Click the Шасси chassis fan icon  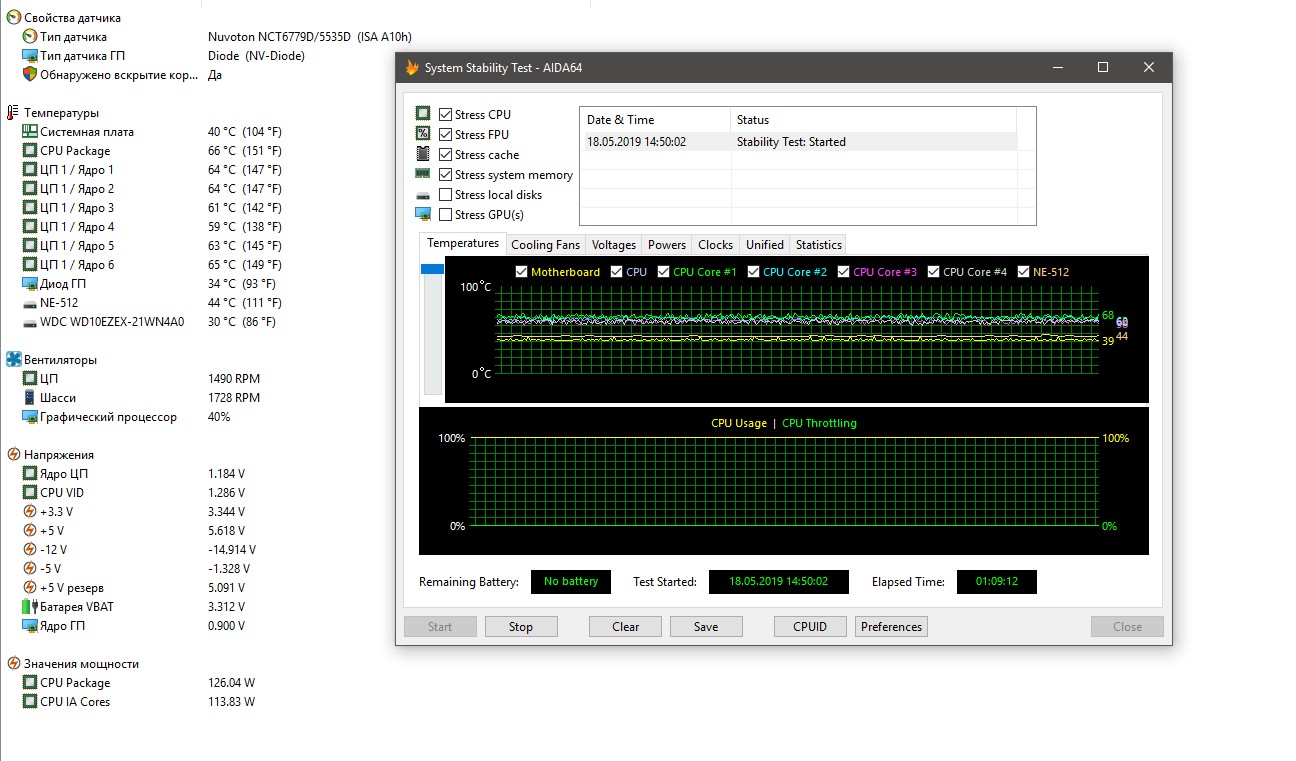[x=30, y=398]
